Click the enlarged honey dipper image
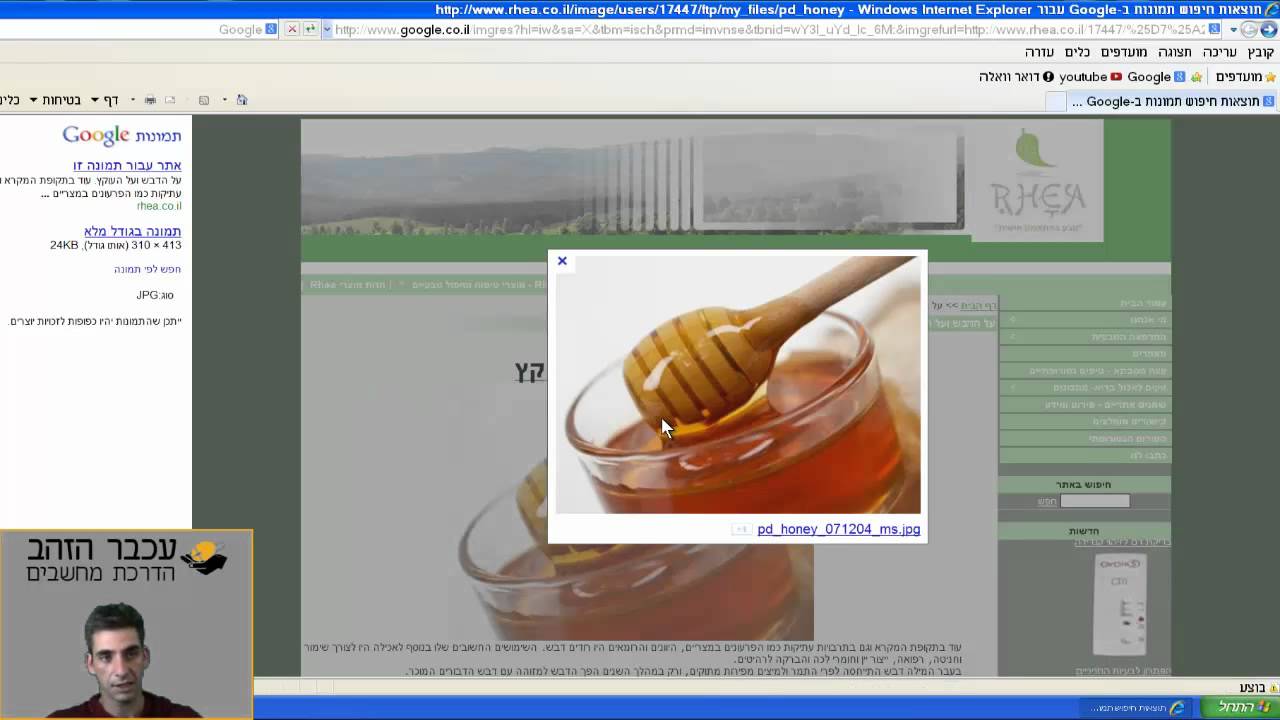The height and width of the screenshot is (720, 1280). tap(738, 385)
